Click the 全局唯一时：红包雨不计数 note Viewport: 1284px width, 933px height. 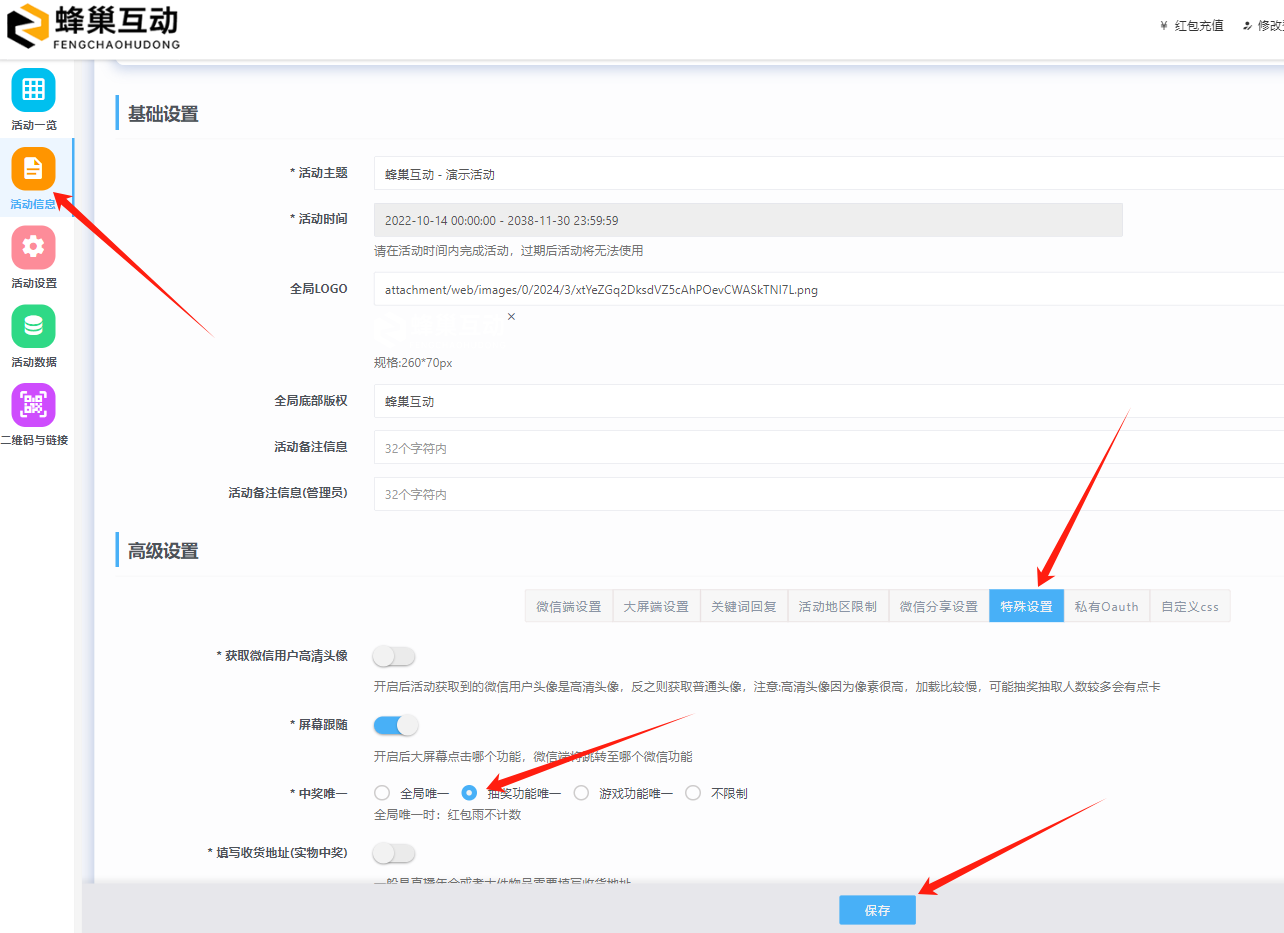[447, 814]
